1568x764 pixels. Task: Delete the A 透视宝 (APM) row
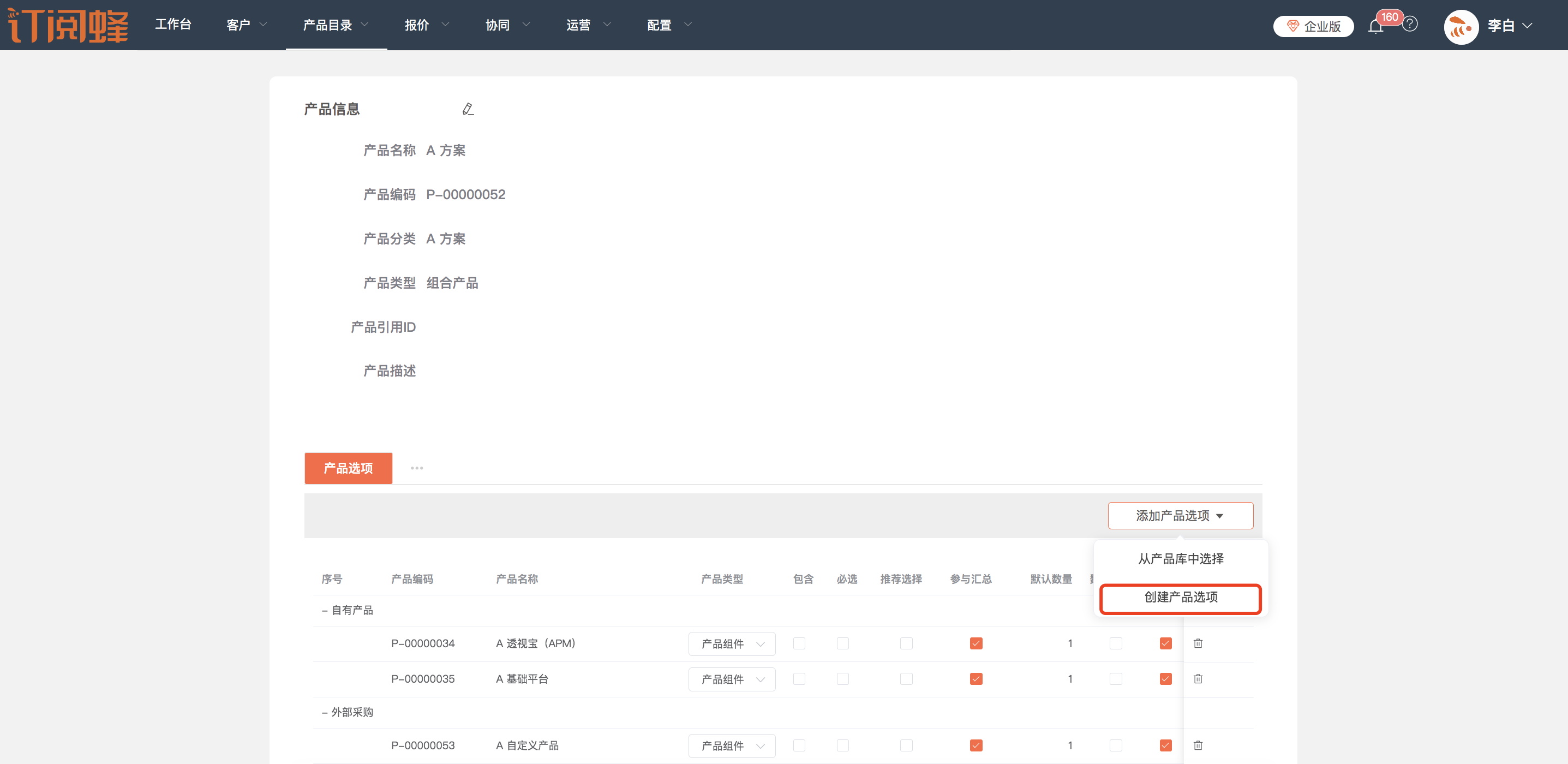click(x=1198, y=643)
